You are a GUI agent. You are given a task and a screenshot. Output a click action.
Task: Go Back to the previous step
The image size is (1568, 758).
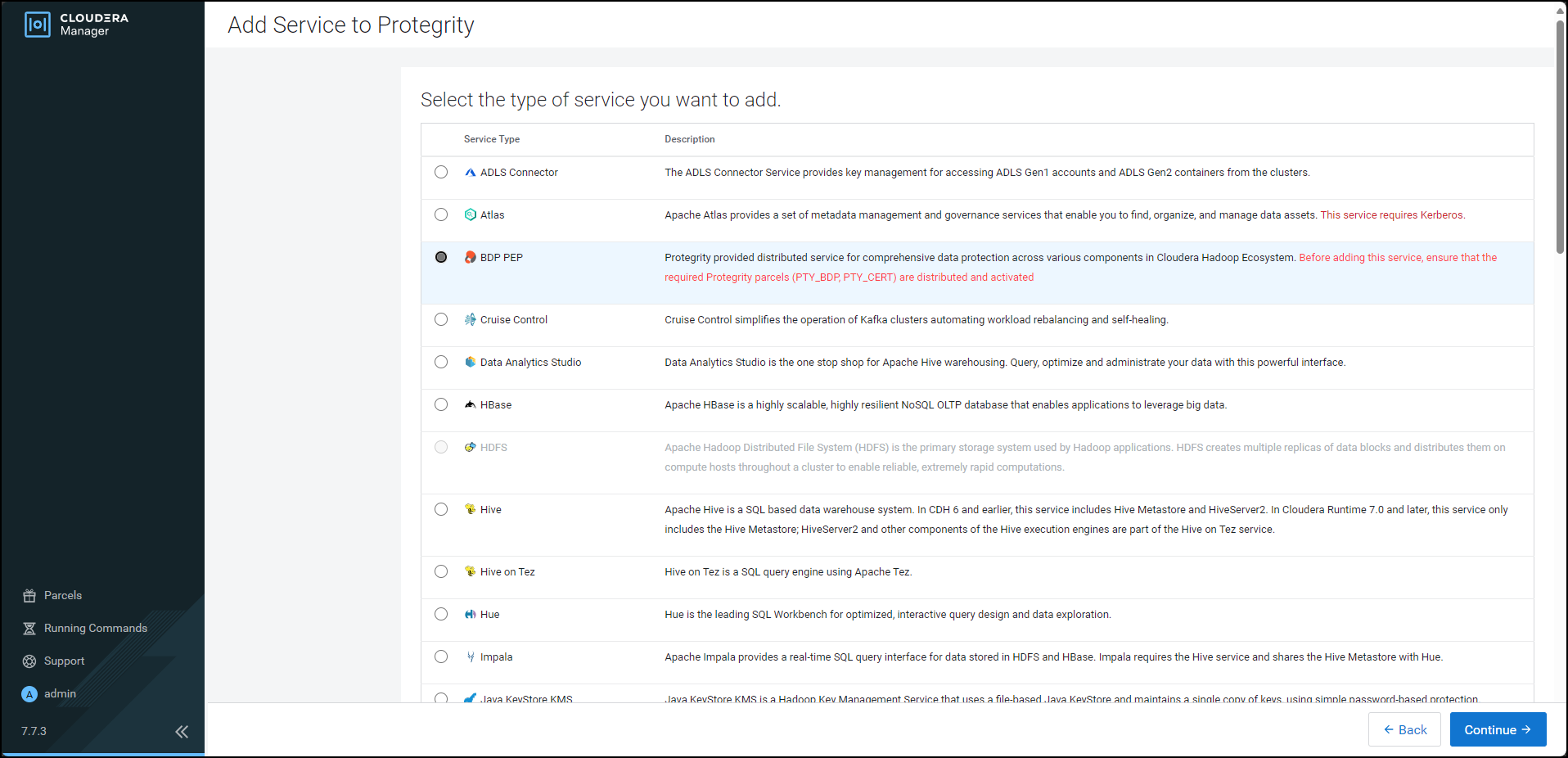click(x=1404, y=729)
